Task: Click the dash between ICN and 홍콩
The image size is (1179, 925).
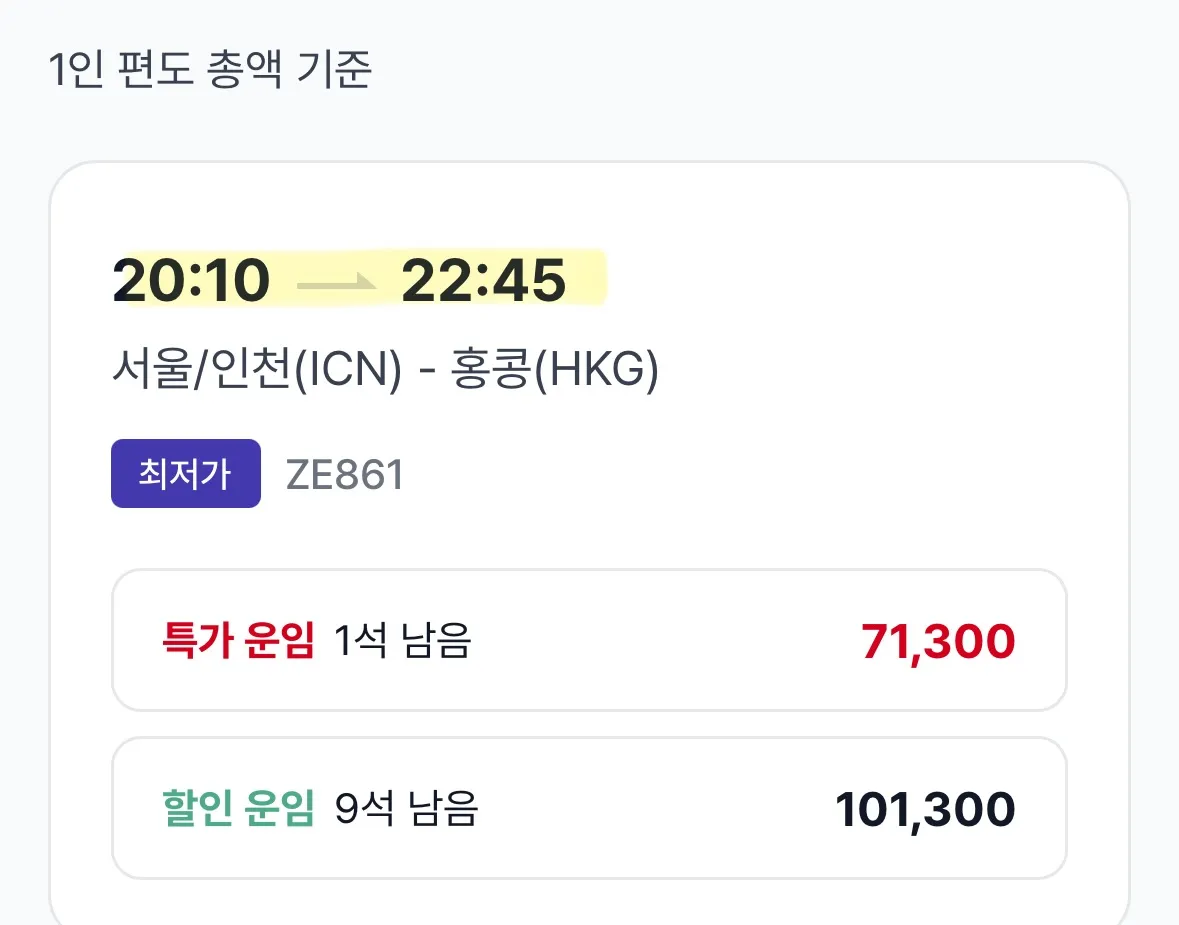Action: point(426,374)
